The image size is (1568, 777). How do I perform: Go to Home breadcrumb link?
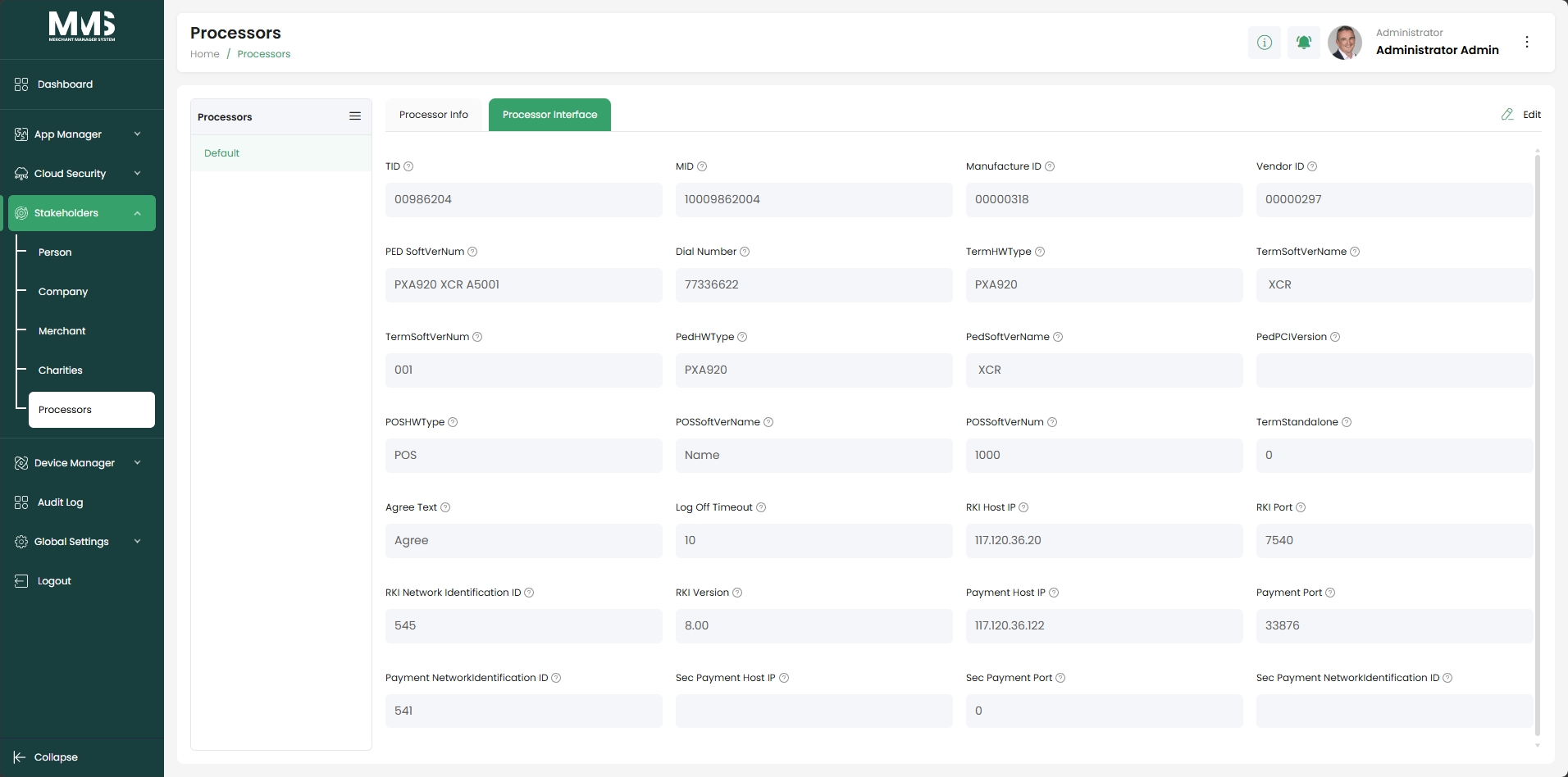pyautogui.click(x=205, y=54)
